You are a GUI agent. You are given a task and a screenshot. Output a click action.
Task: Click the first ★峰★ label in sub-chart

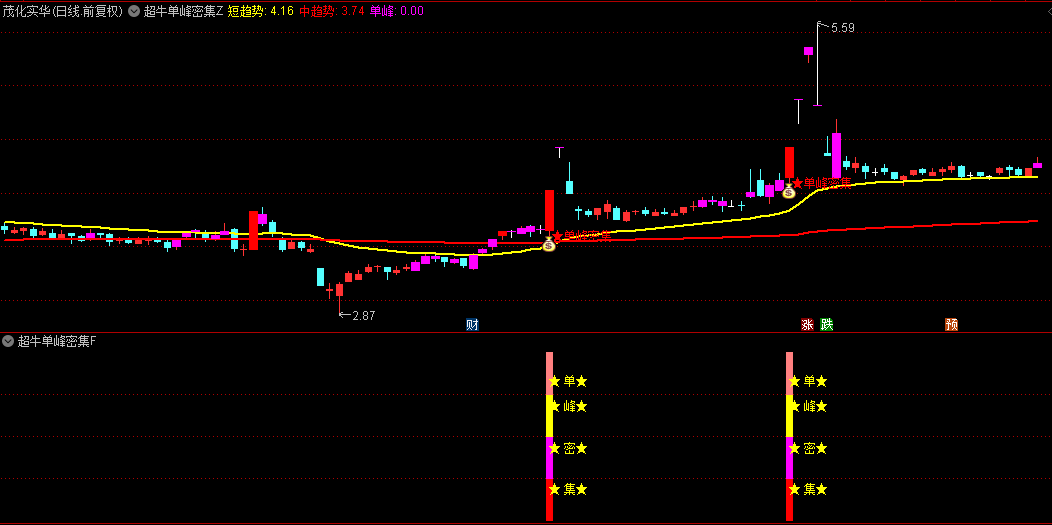click(x=568, y=406)
